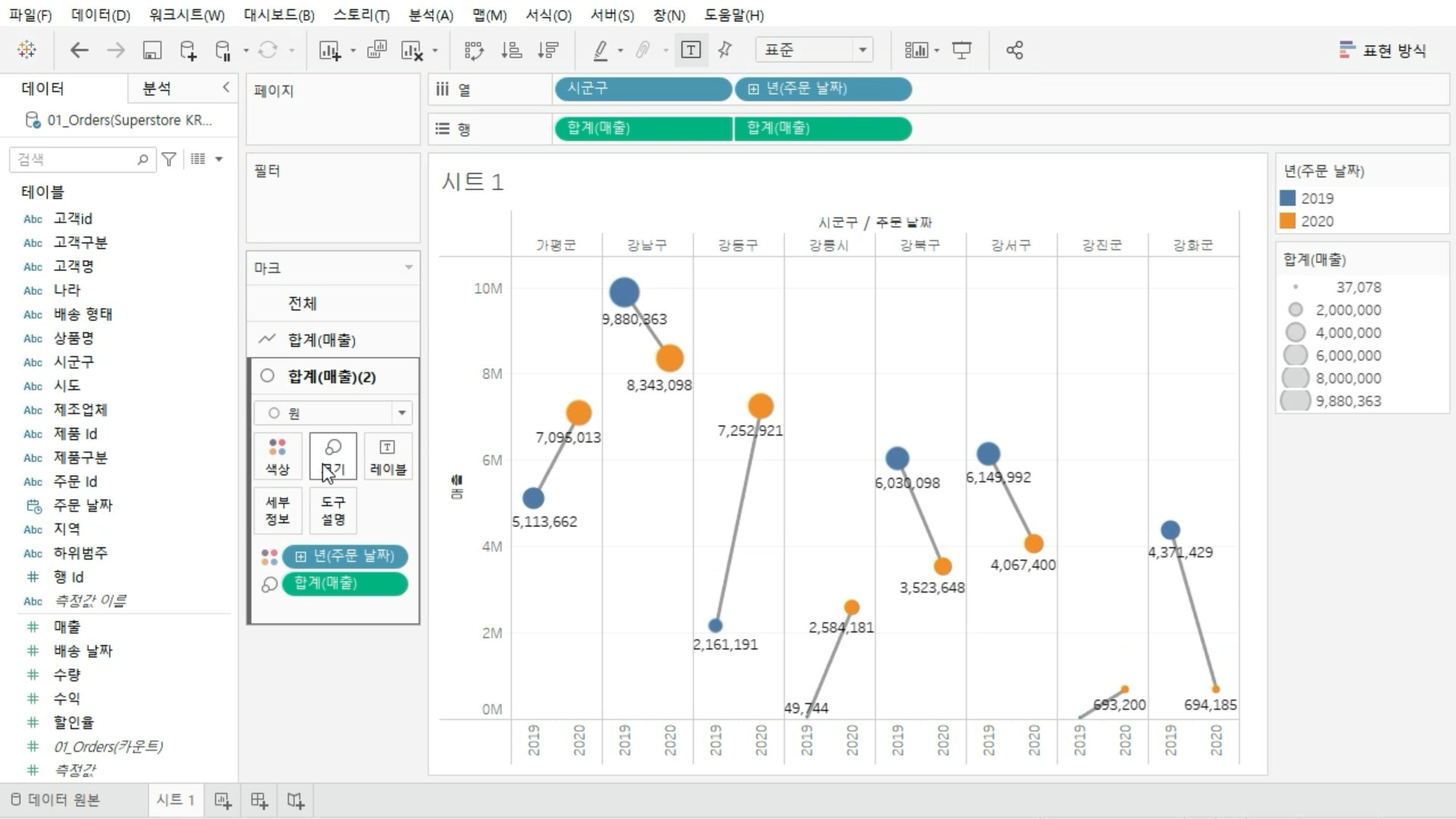Toggle the fix axis pin icon
Screen dimensions: 1456x819
tap(725, 51)
